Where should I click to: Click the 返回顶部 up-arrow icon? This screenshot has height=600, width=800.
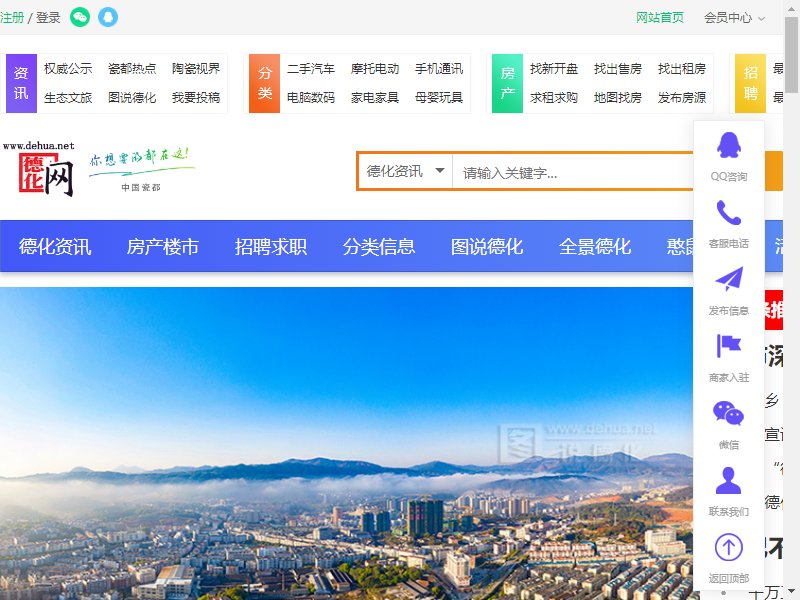pos(729,547)
